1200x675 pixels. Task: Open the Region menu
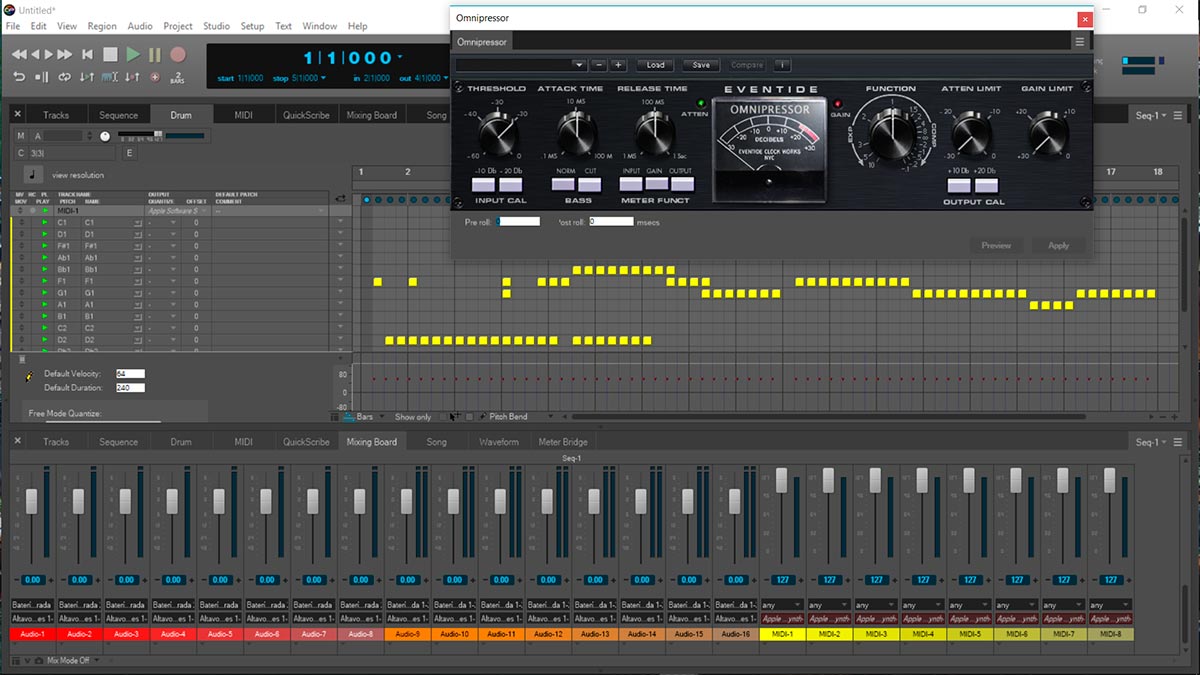102,26
